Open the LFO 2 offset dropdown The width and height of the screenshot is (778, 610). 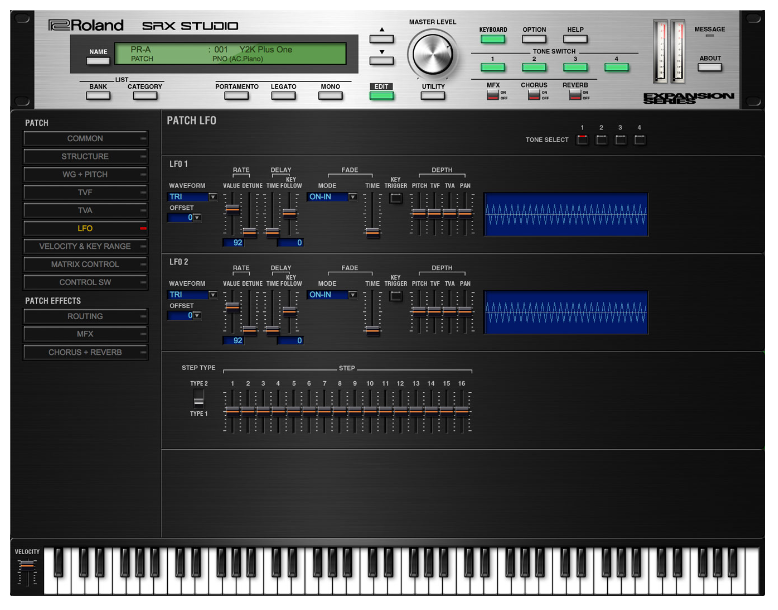(185, 315)
